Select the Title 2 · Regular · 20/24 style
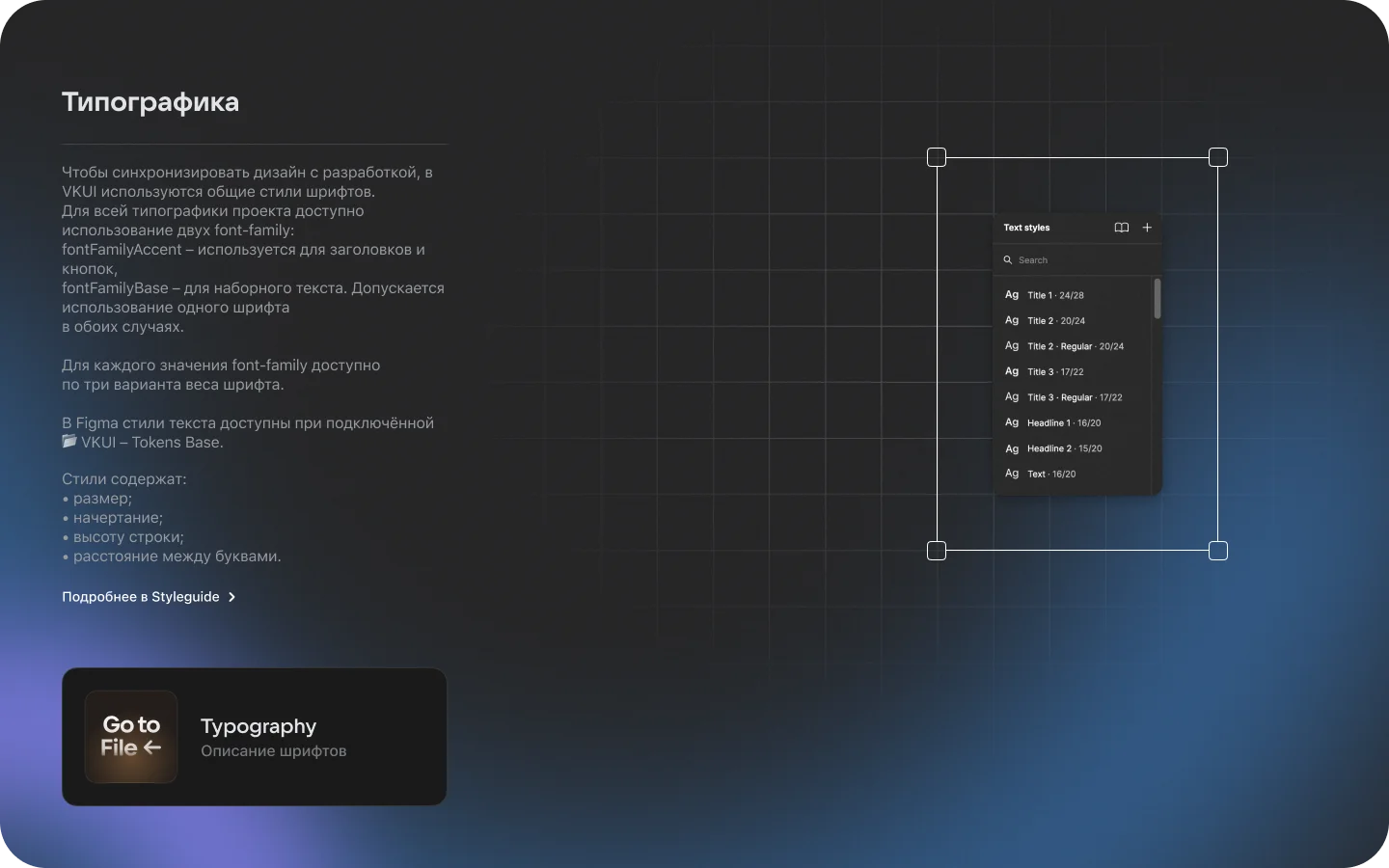The height and width of the screenshot is (868, 1389). 1076,346
